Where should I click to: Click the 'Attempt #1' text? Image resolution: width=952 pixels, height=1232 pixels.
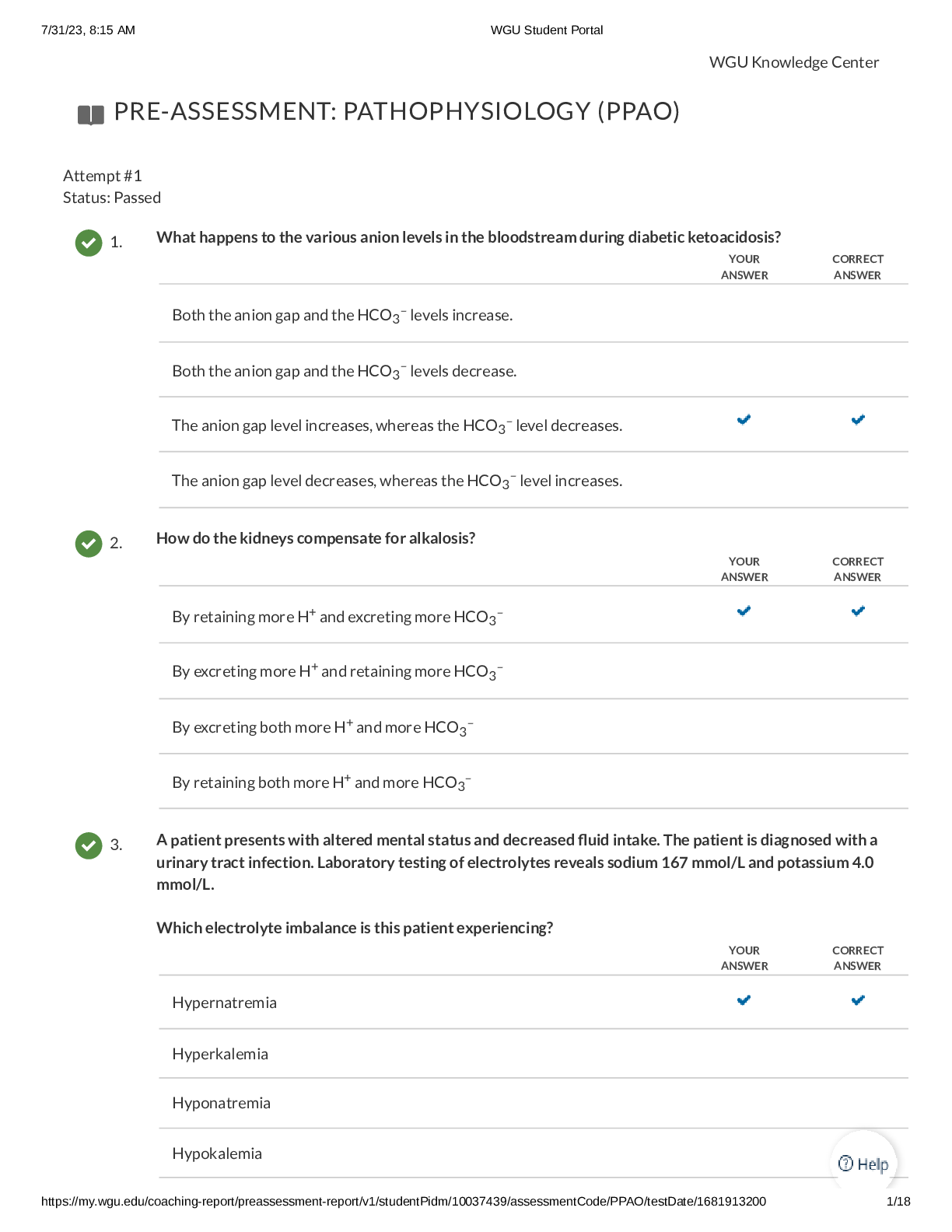point(103,176)
